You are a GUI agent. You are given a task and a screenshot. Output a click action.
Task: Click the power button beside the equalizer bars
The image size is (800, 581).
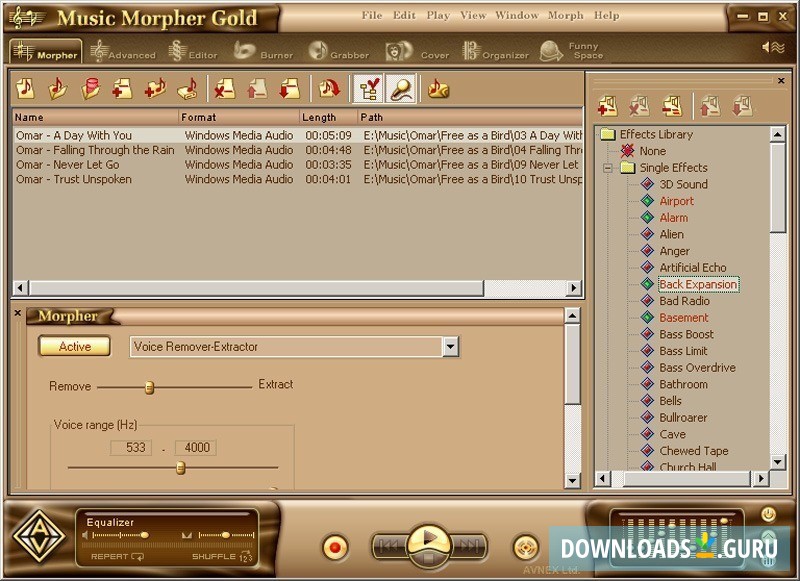(768, 514)
